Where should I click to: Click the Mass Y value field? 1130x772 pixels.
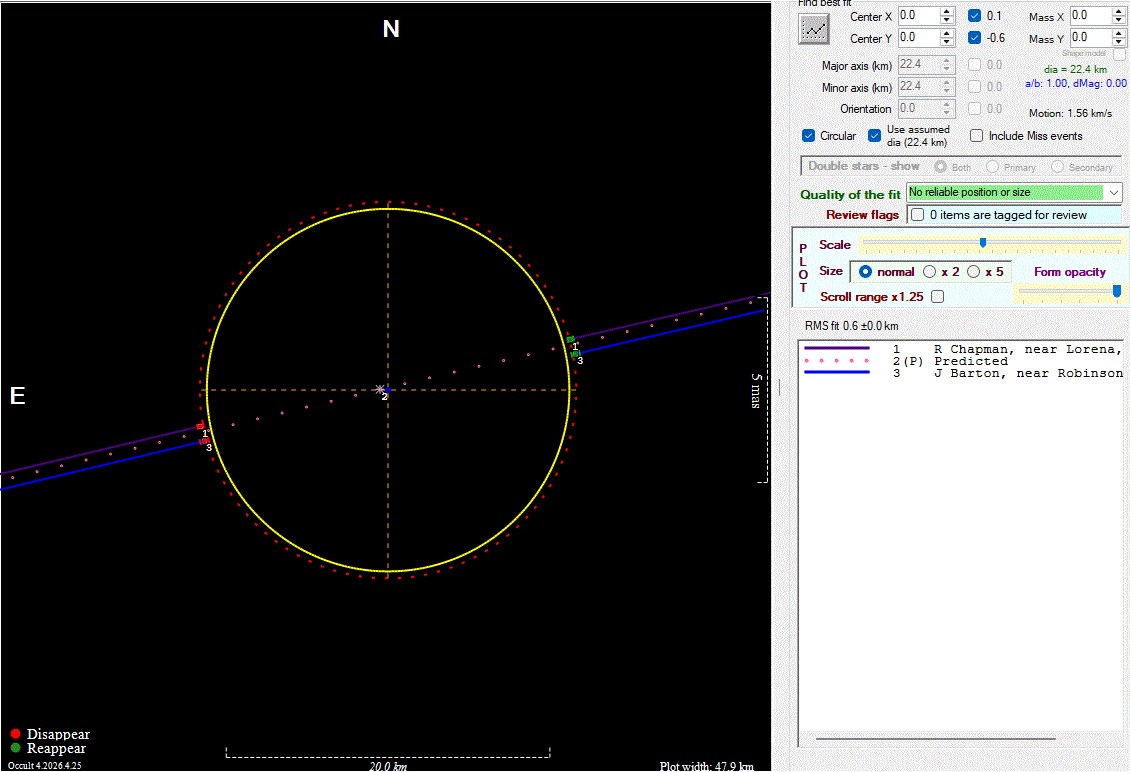(1091, 37)
